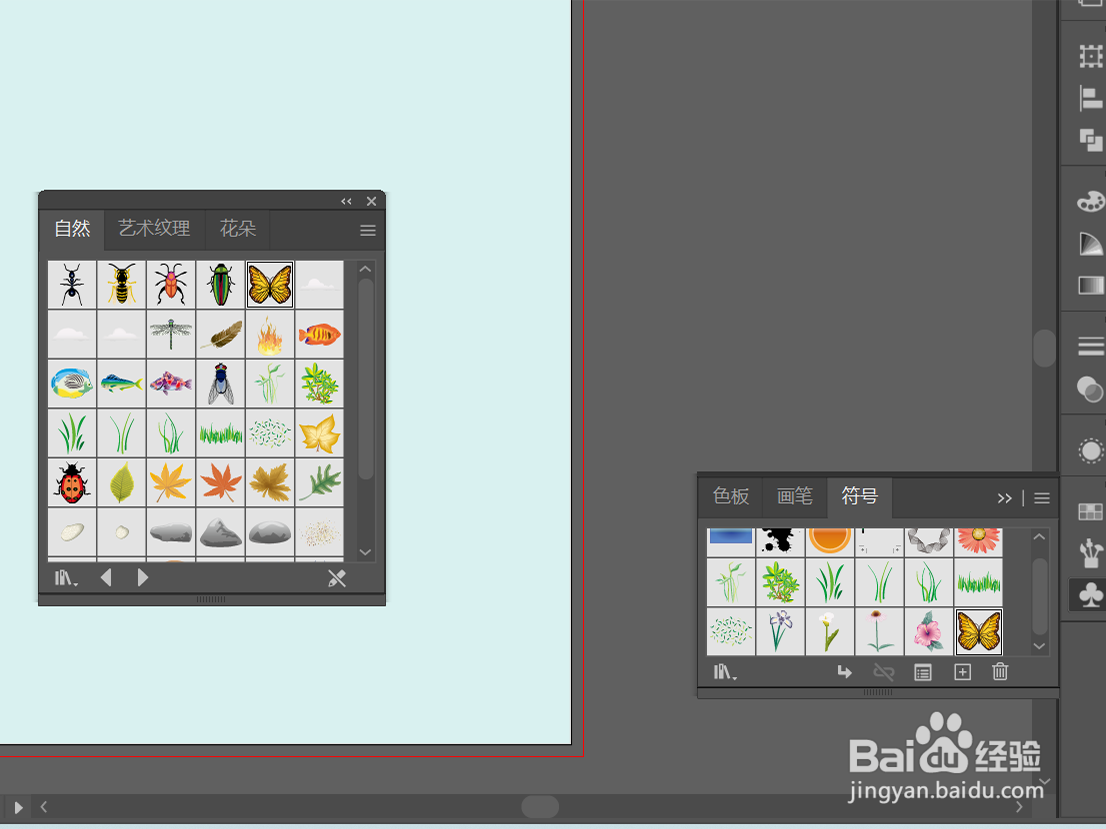Select the purple iris symbol
This screenshot has width=1106, height=829.
(780, 631)
